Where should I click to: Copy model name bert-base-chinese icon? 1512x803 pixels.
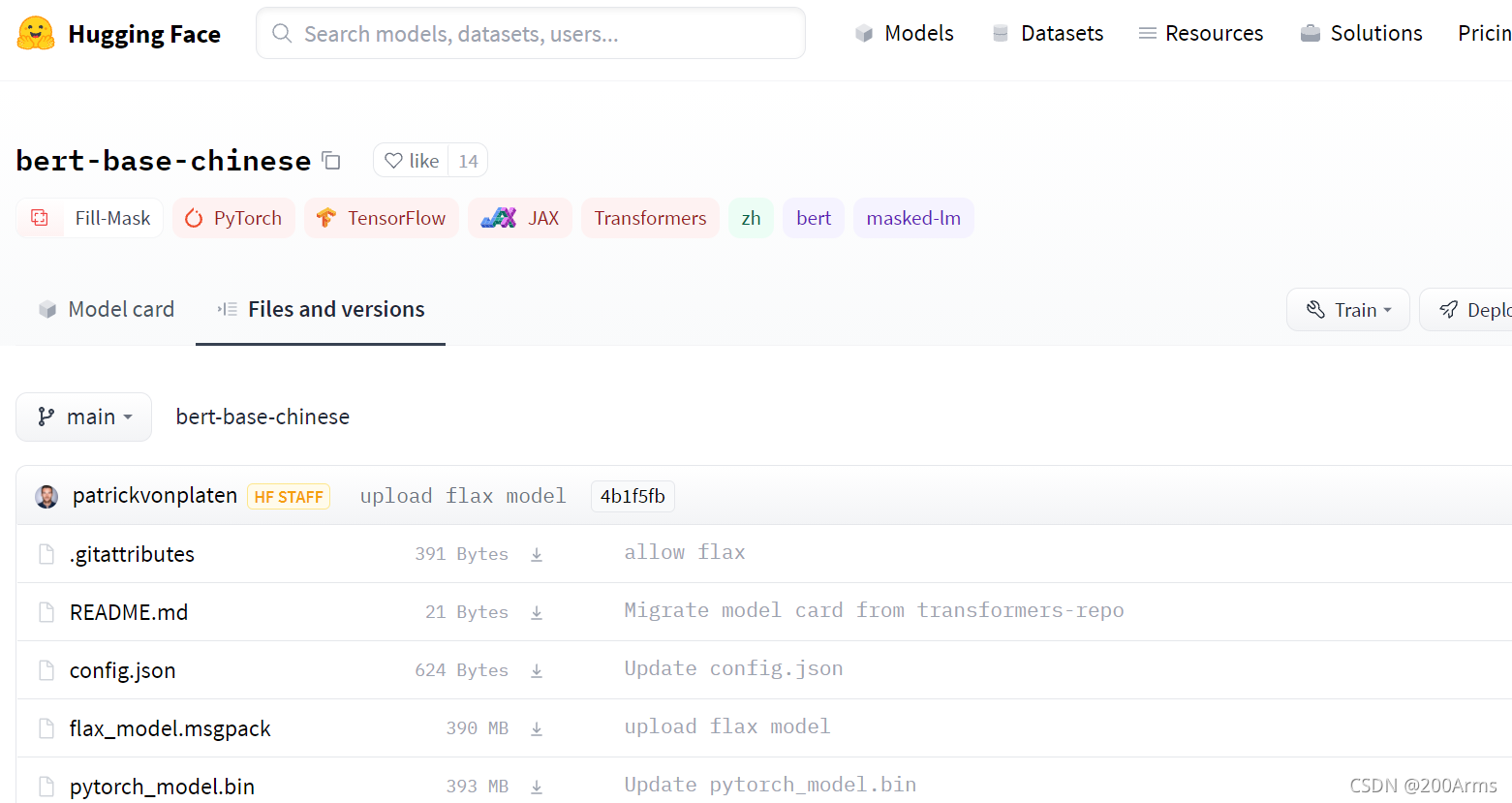[331, 160]
